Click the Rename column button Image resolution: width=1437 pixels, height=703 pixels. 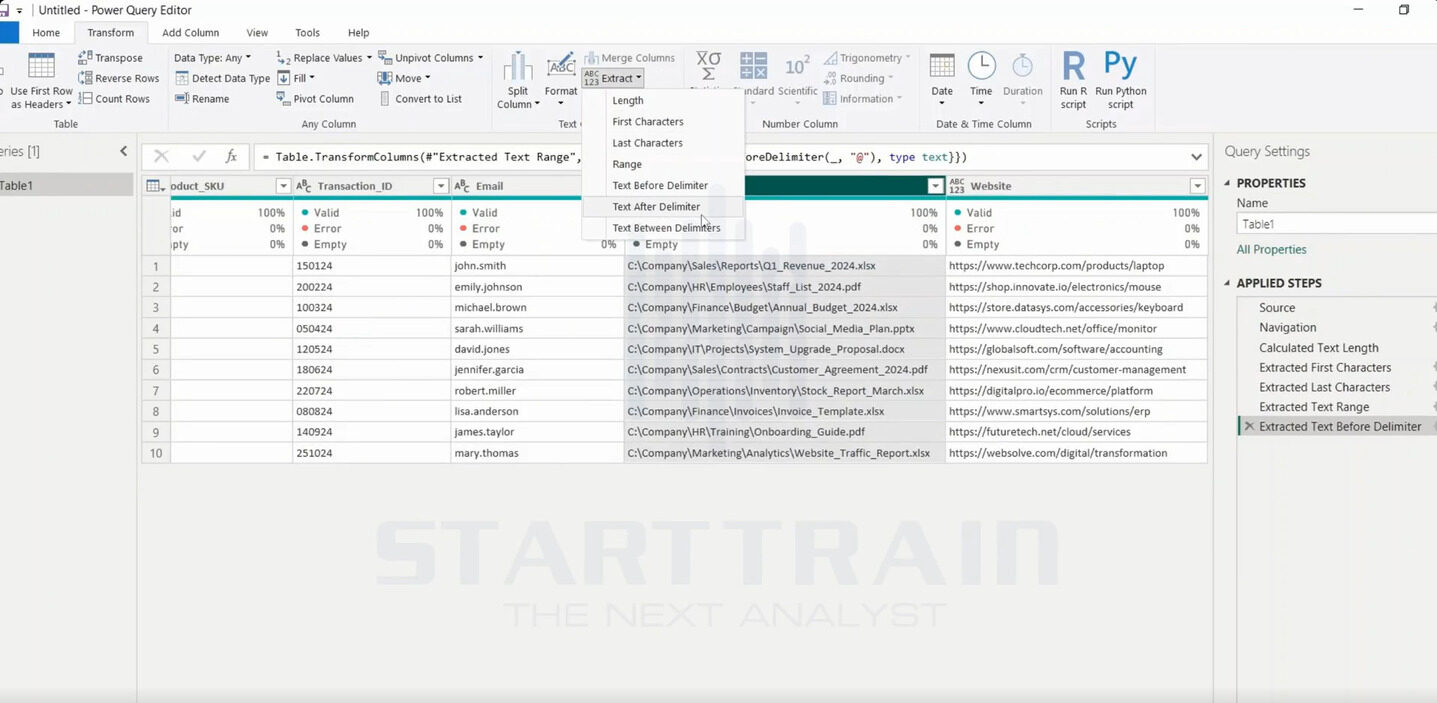(202, 99)
